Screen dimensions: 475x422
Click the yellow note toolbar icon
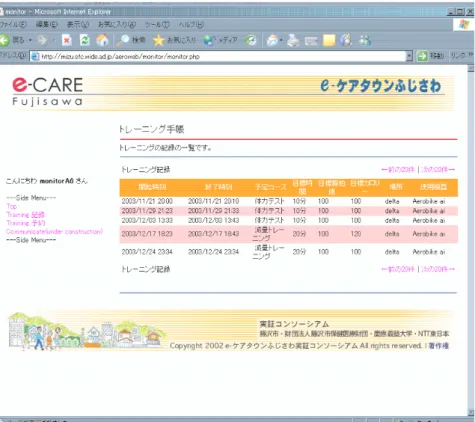click(x=329, y=41)
